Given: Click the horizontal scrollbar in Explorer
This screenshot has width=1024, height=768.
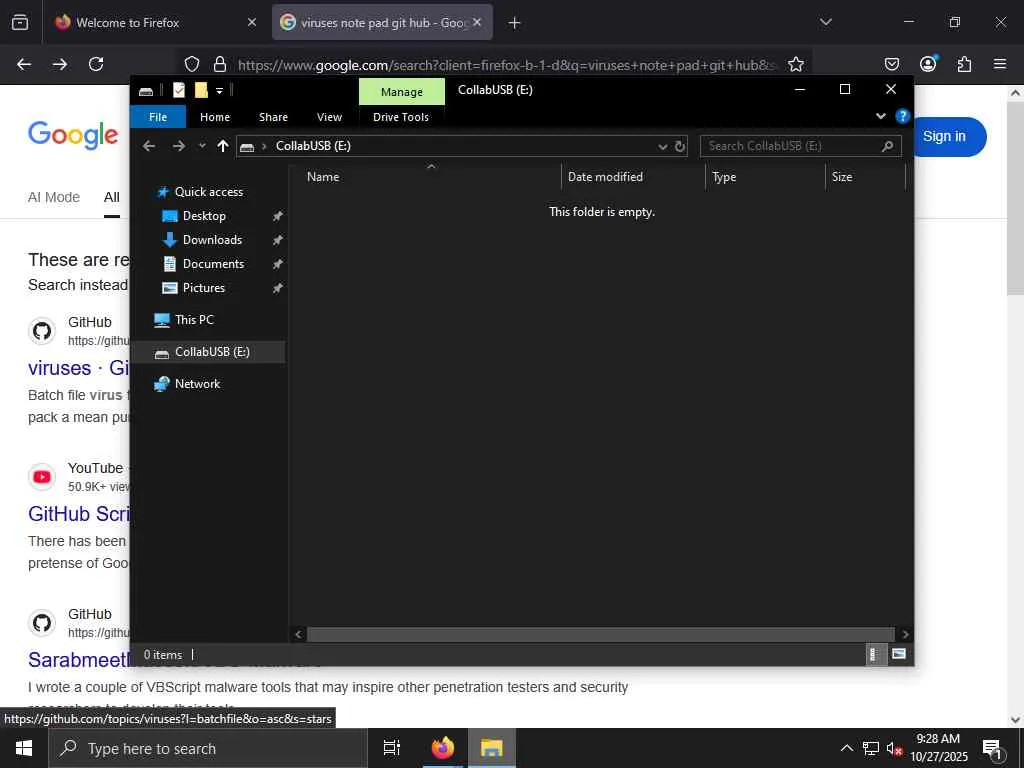Looking at the screenshot, I should [600, 634].
